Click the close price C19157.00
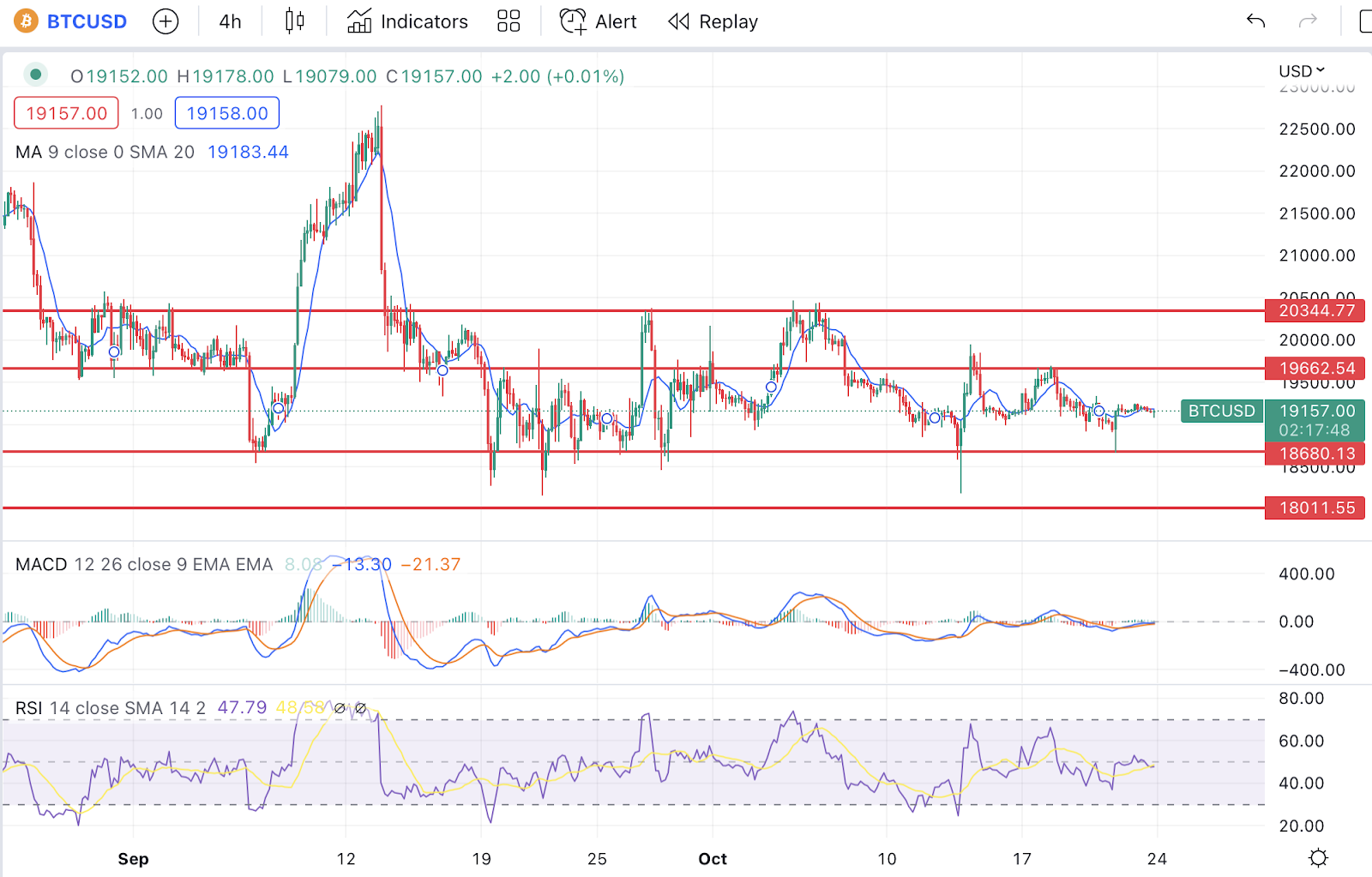This screenshot has height=877, width=1372. [434, 76]
